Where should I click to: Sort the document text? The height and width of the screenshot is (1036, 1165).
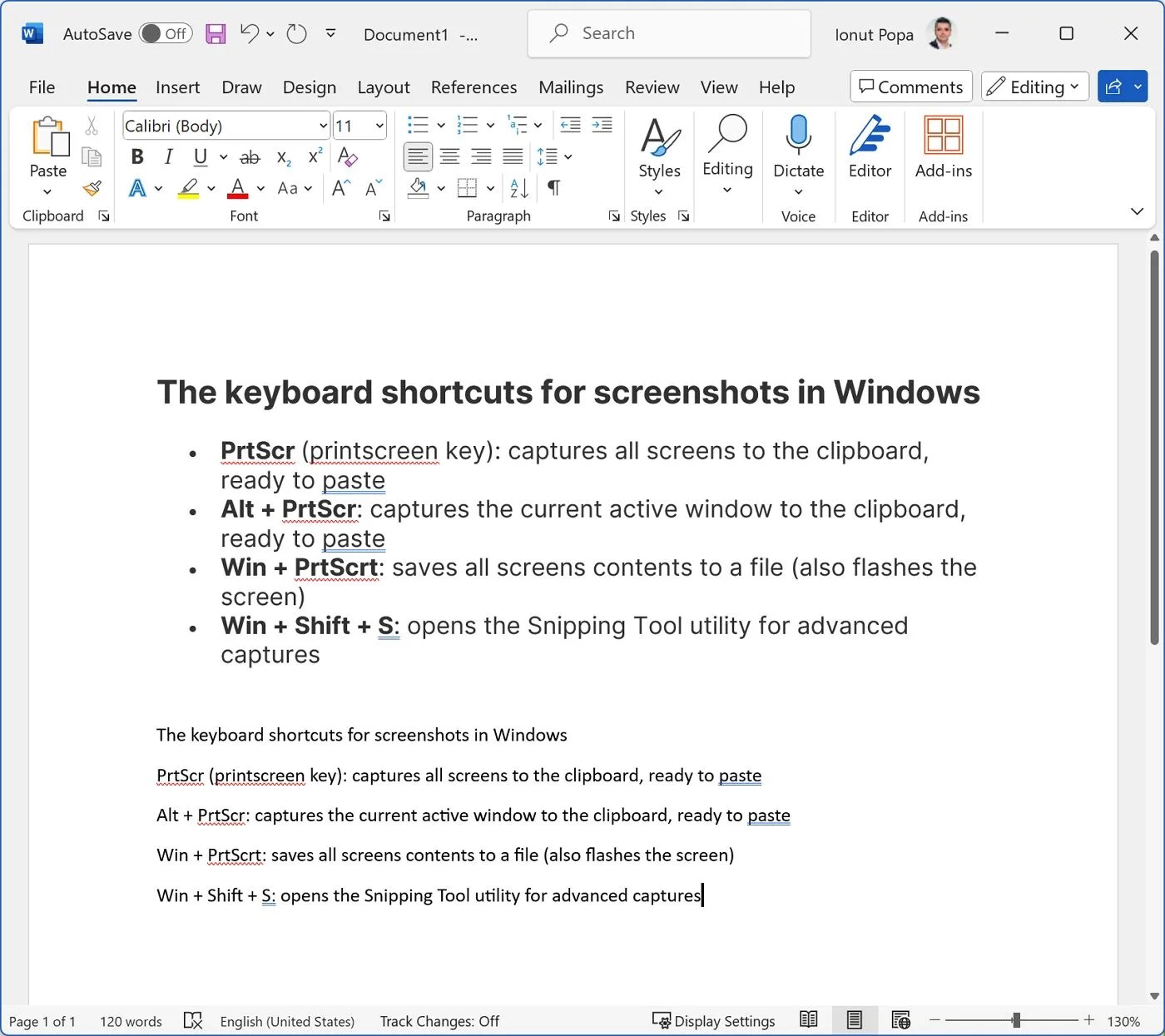tap(518, 189)
